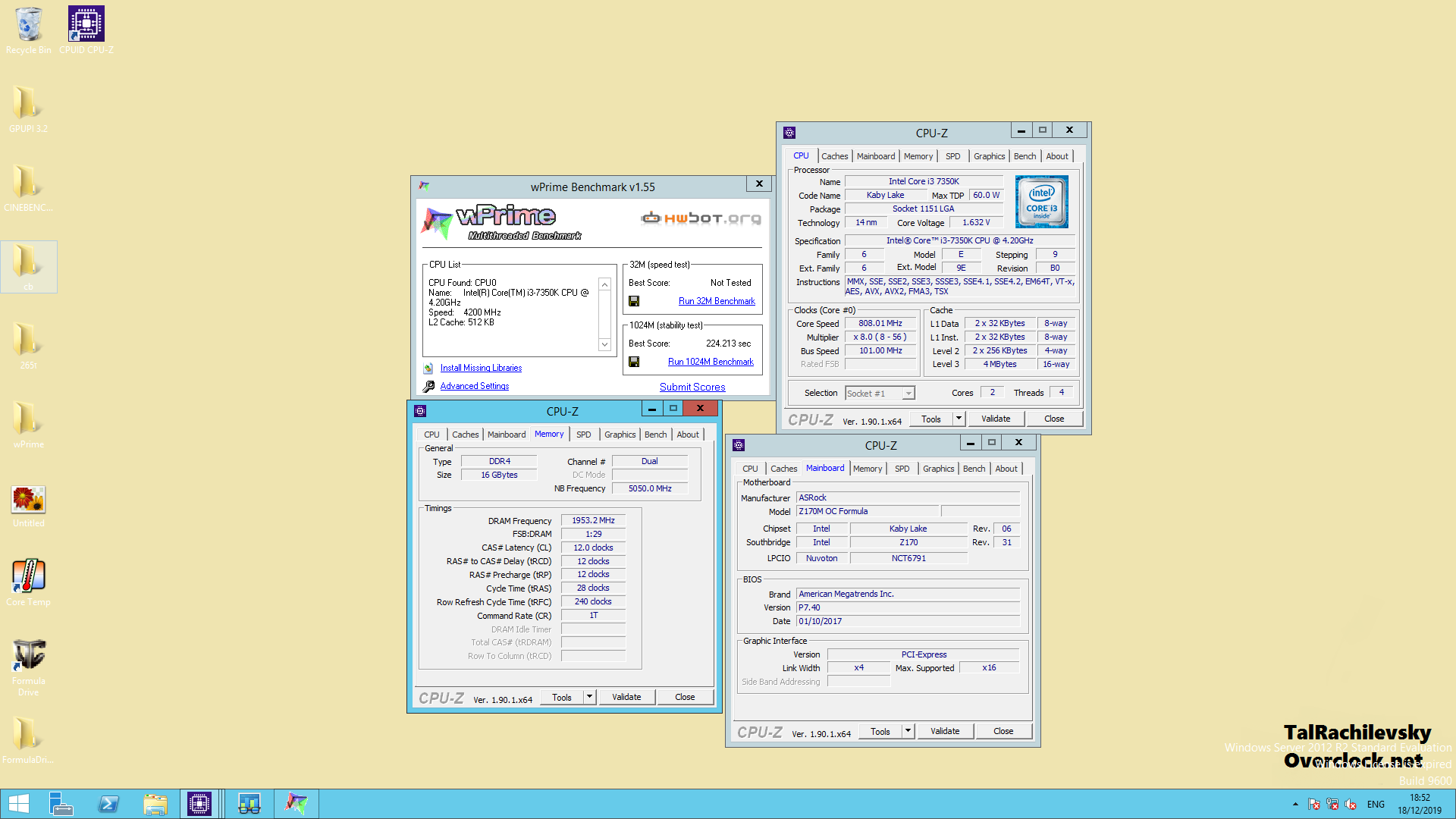Open the About tab in the Mainboard CPU-Z window
Screen dimensions: 1456x819
[1006, 469]
